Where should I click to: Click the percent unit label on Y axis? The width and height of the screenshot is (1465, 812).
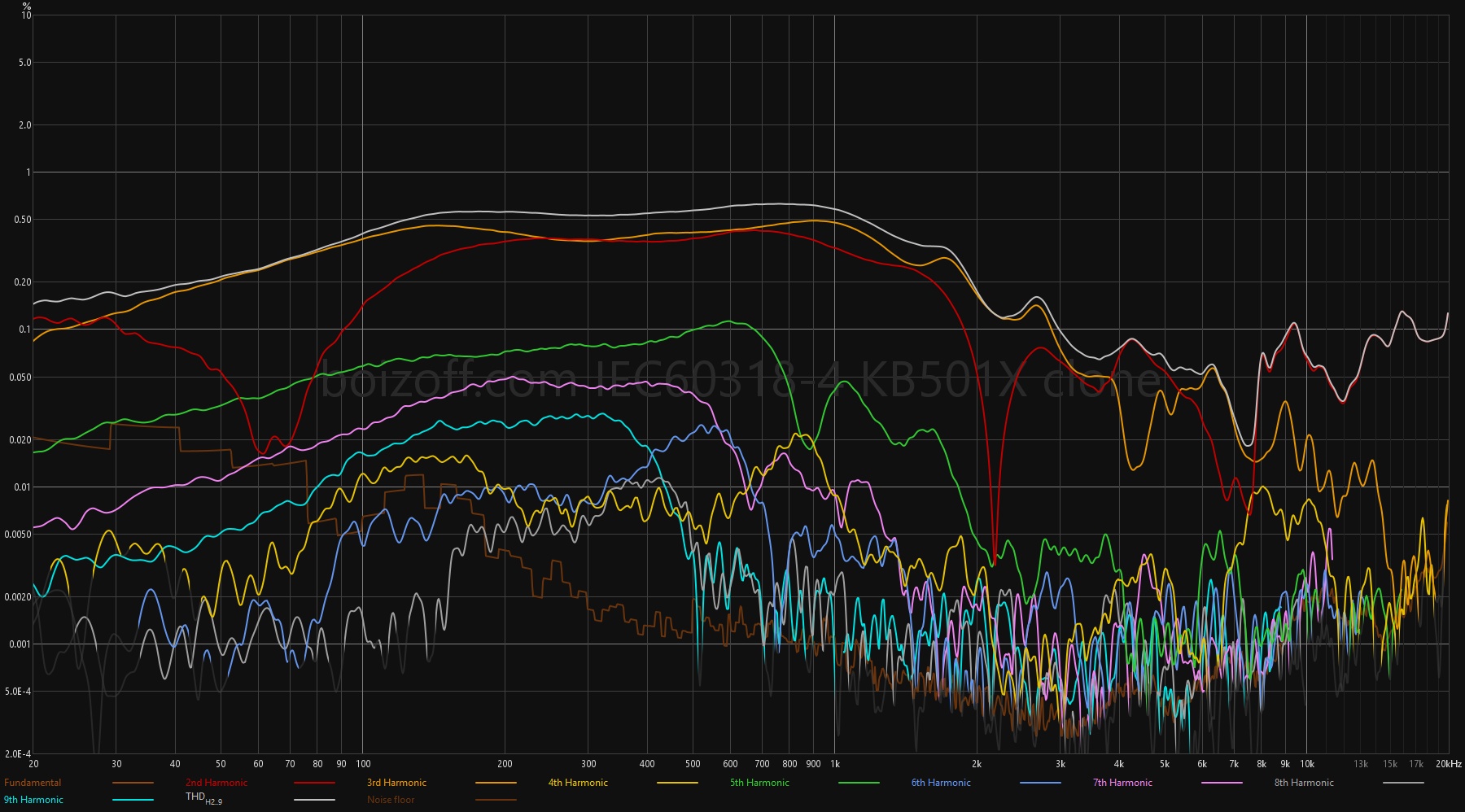26,6
